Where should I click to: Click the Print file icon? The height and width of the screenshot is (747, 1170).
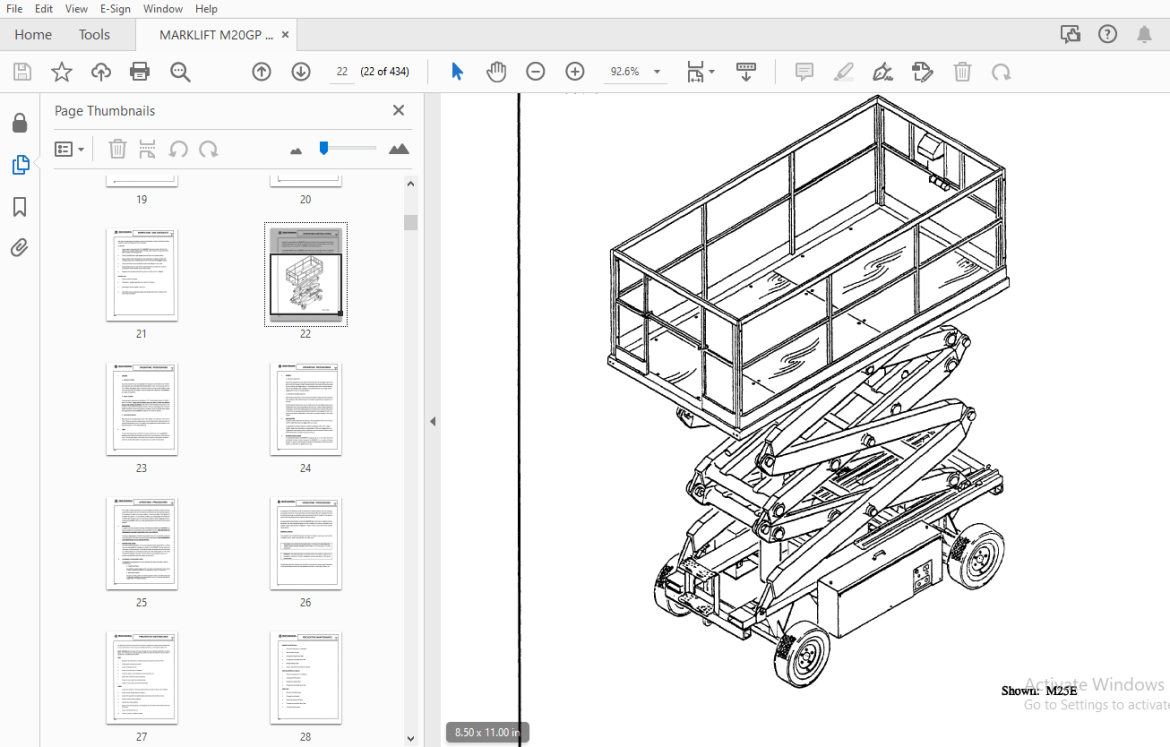140,72
